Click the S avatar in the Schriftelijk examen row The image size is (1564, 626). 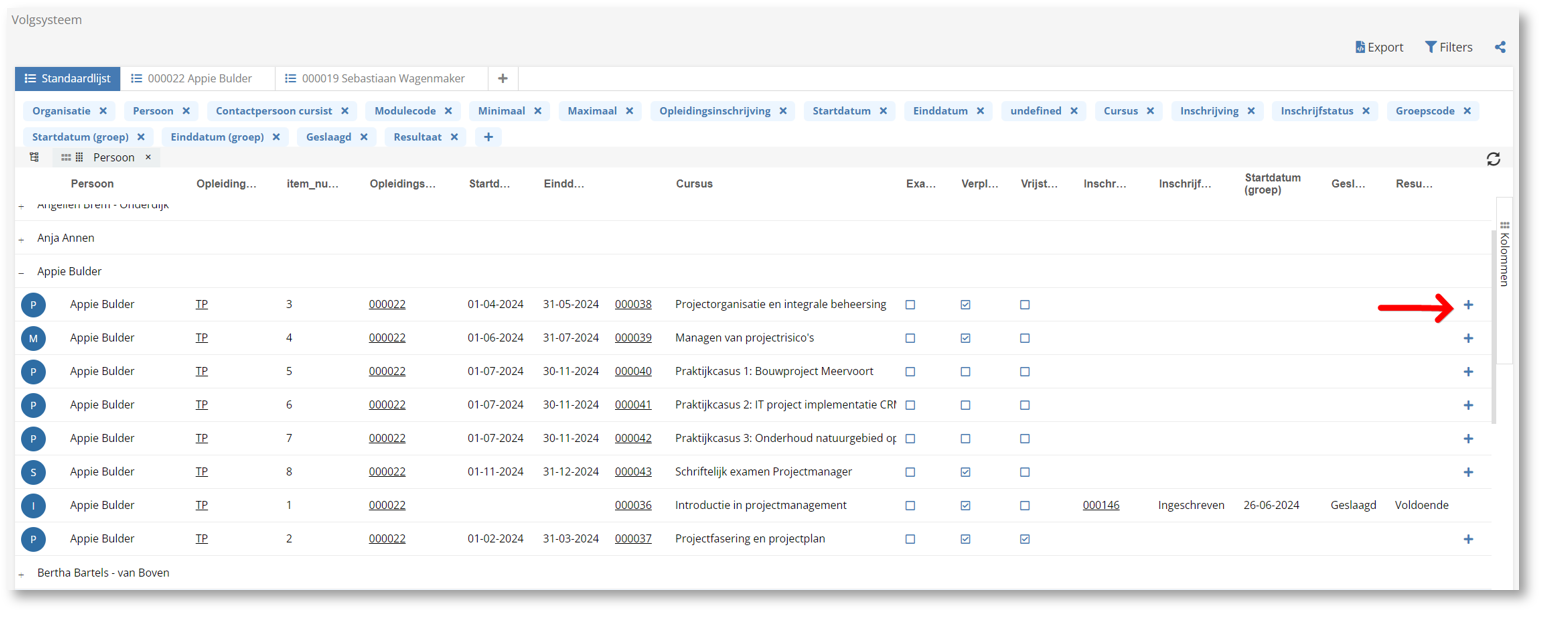coord(33,472)
